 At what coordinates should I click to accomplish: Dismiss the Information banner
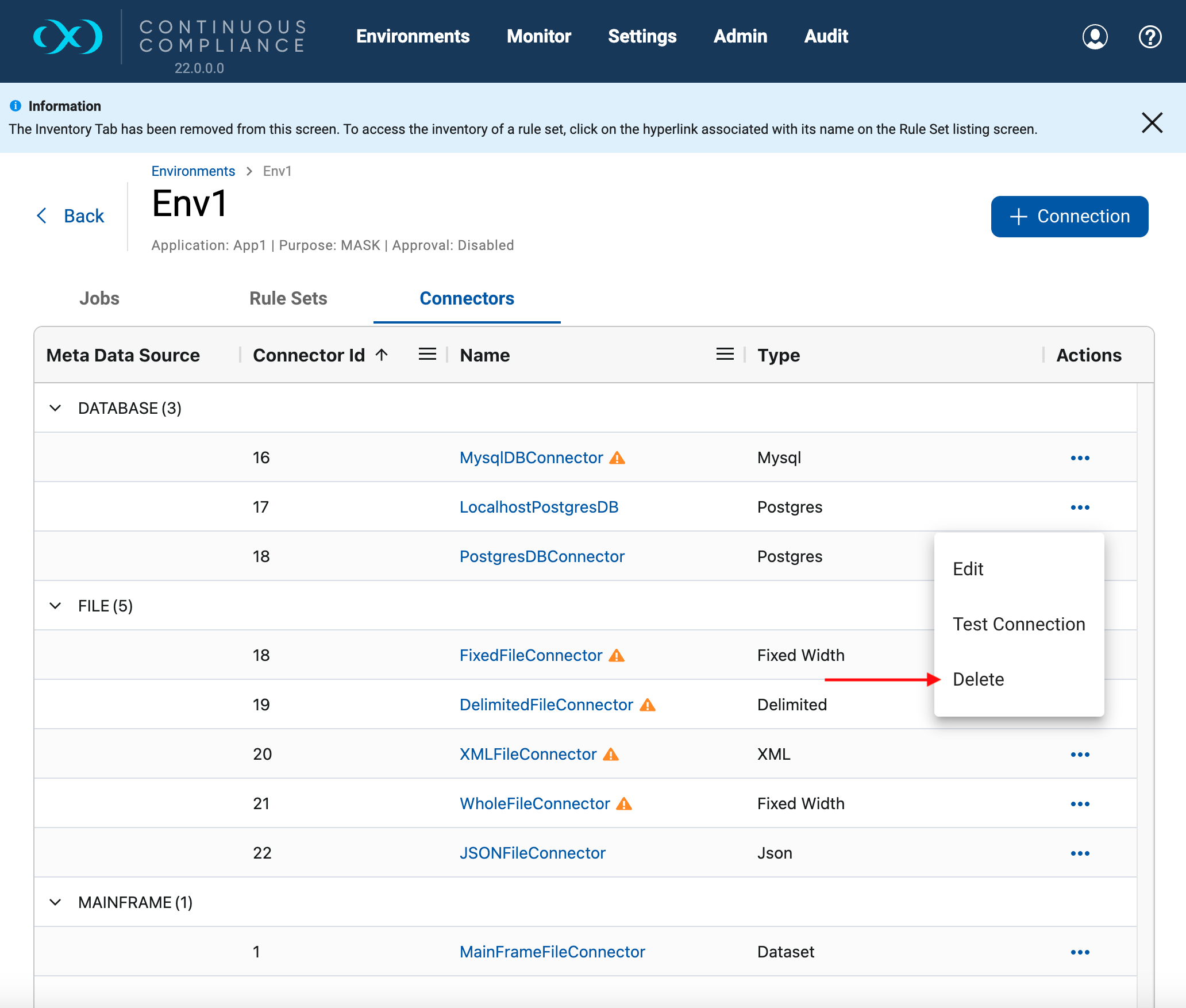coord(1152,122)
